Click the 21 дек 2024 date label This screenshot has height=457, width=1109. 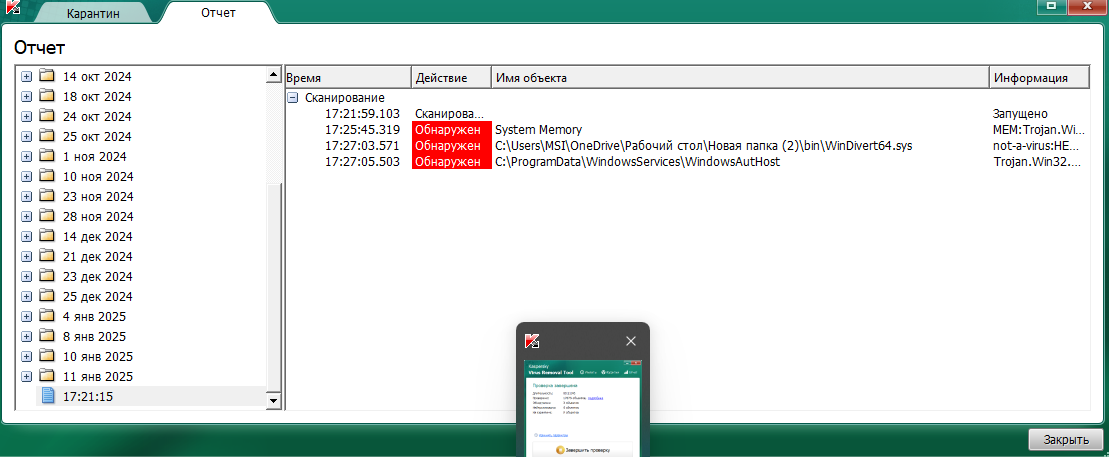point(98,256)
